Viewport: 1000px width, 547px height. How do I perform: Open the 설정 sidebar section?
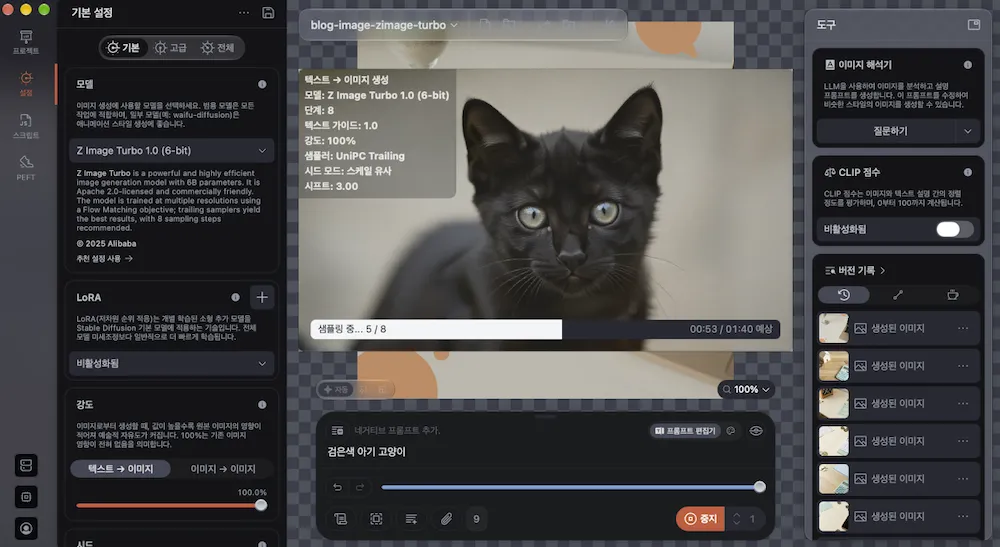click(x=26, y=84)
